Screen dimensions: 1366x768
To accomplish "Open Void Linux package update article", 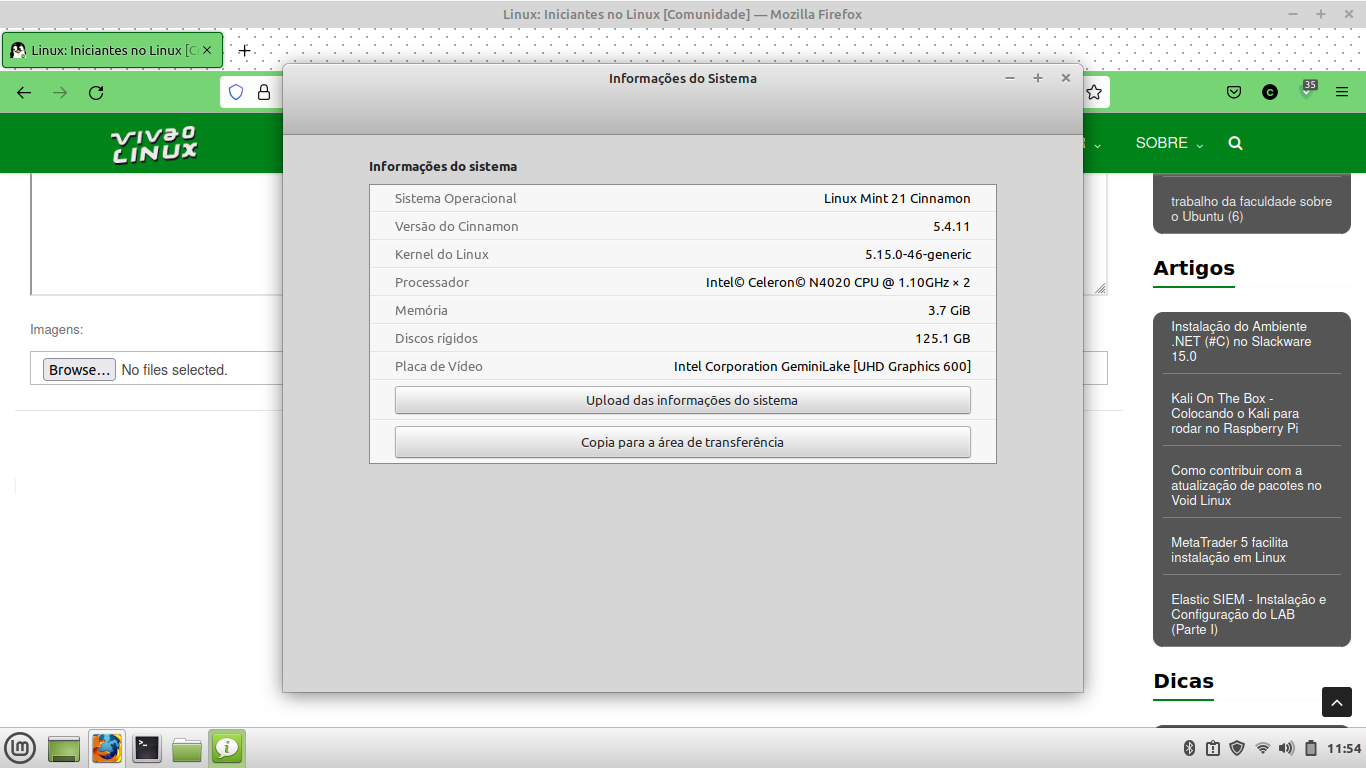I will 1246,485.
